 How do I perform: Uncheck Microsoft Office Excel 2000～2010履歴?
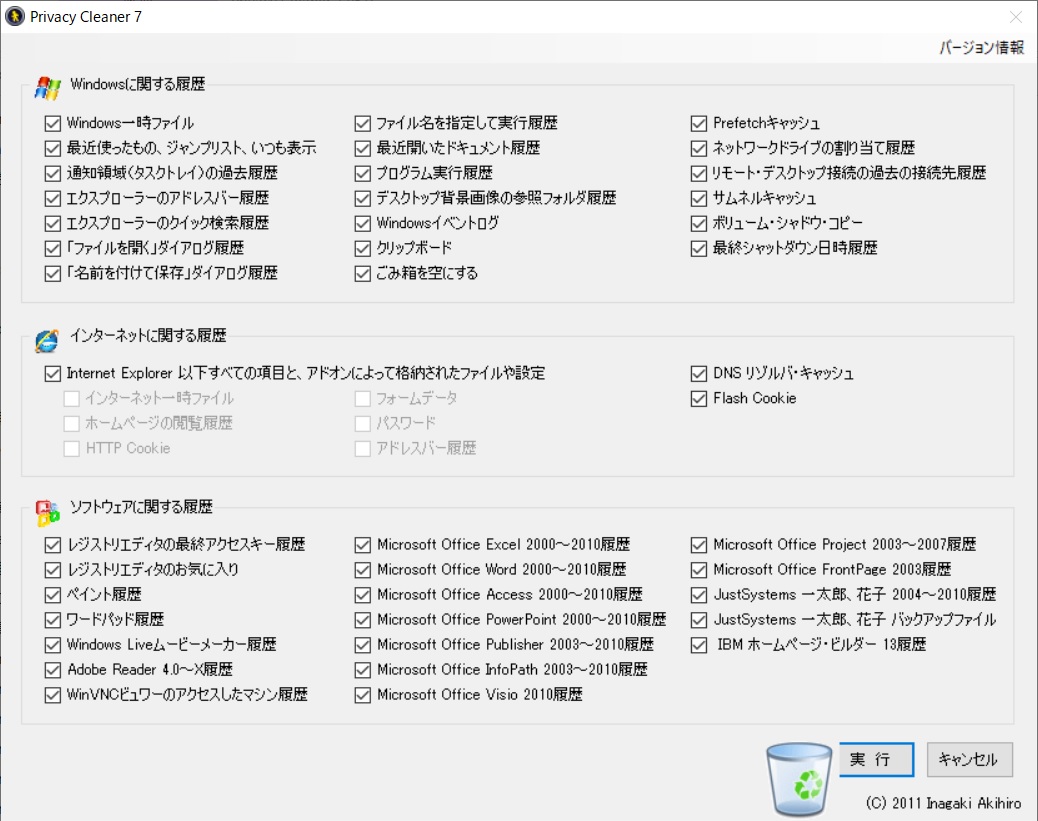click(x=362, y=545)
